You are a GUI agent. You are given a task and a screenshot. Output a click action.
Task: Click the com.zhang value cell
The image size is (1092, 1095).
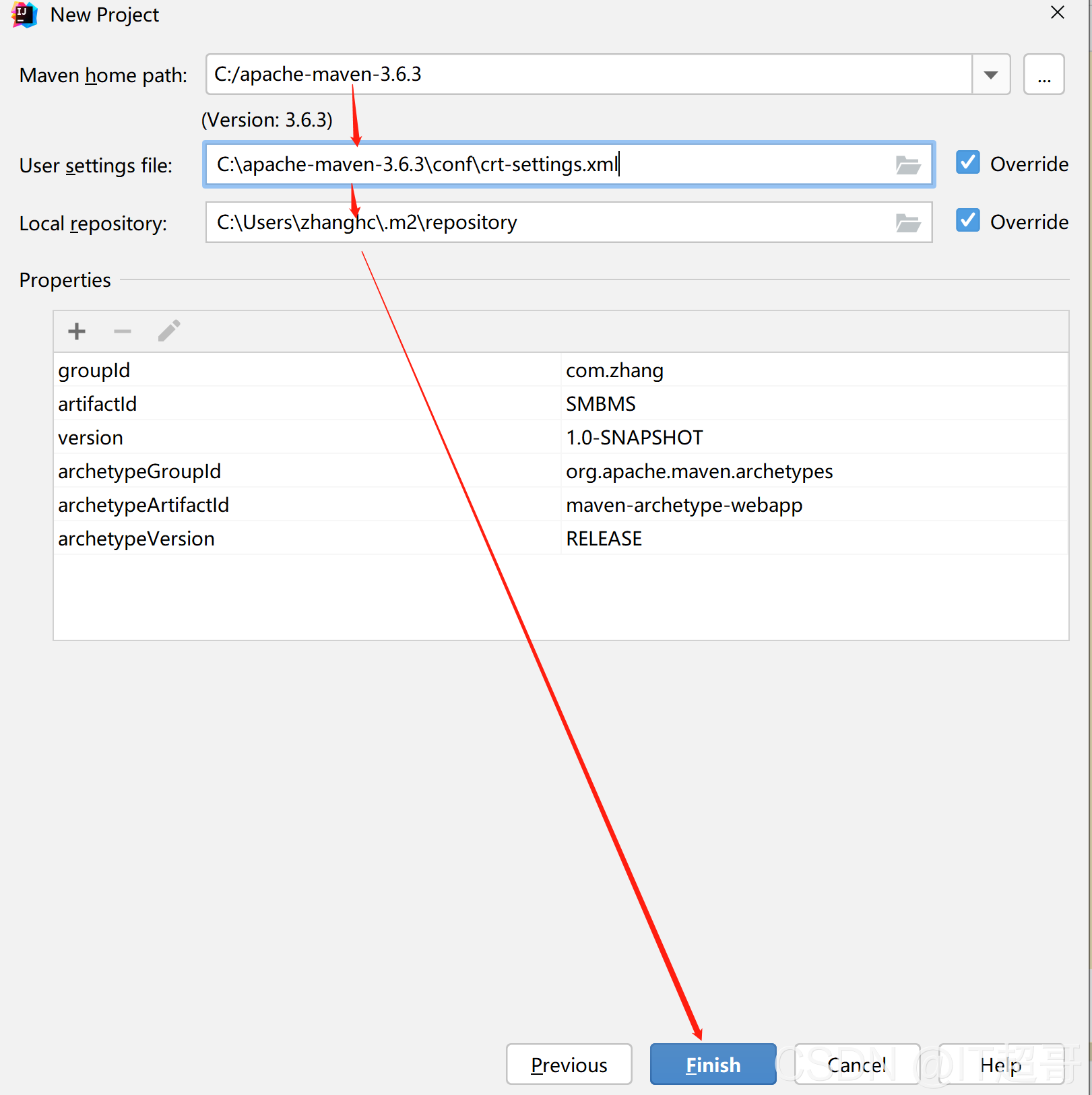(x=814, y=370)
